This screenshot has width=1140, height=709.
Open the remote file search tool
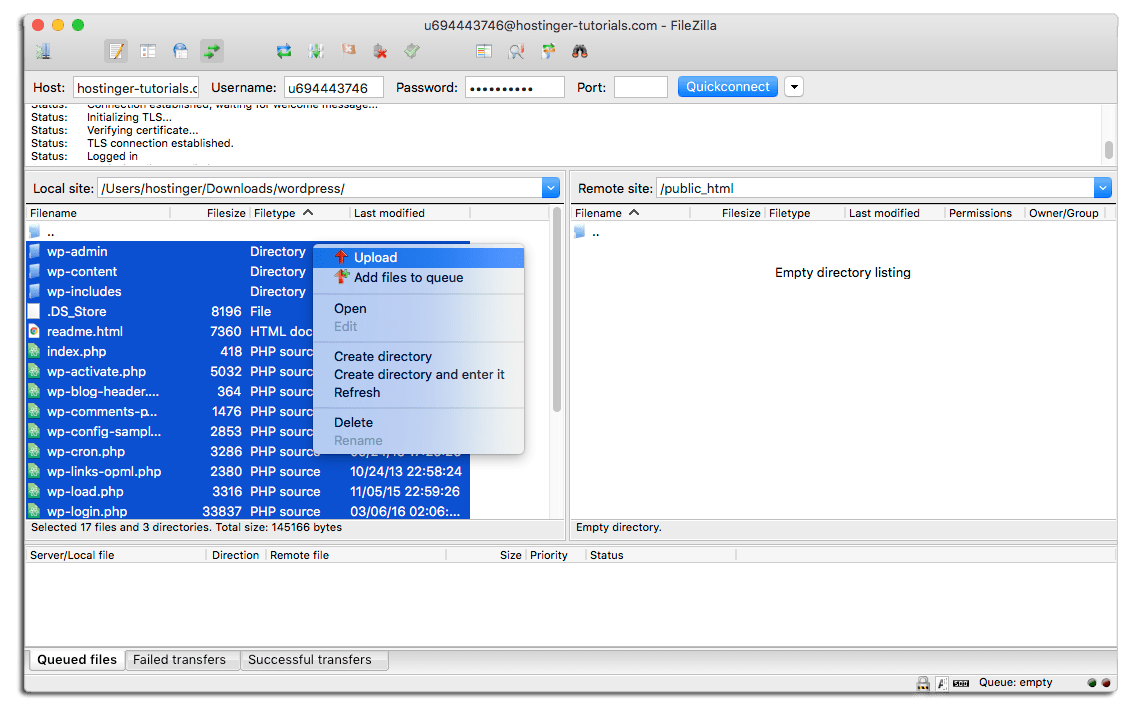point(579,50)
